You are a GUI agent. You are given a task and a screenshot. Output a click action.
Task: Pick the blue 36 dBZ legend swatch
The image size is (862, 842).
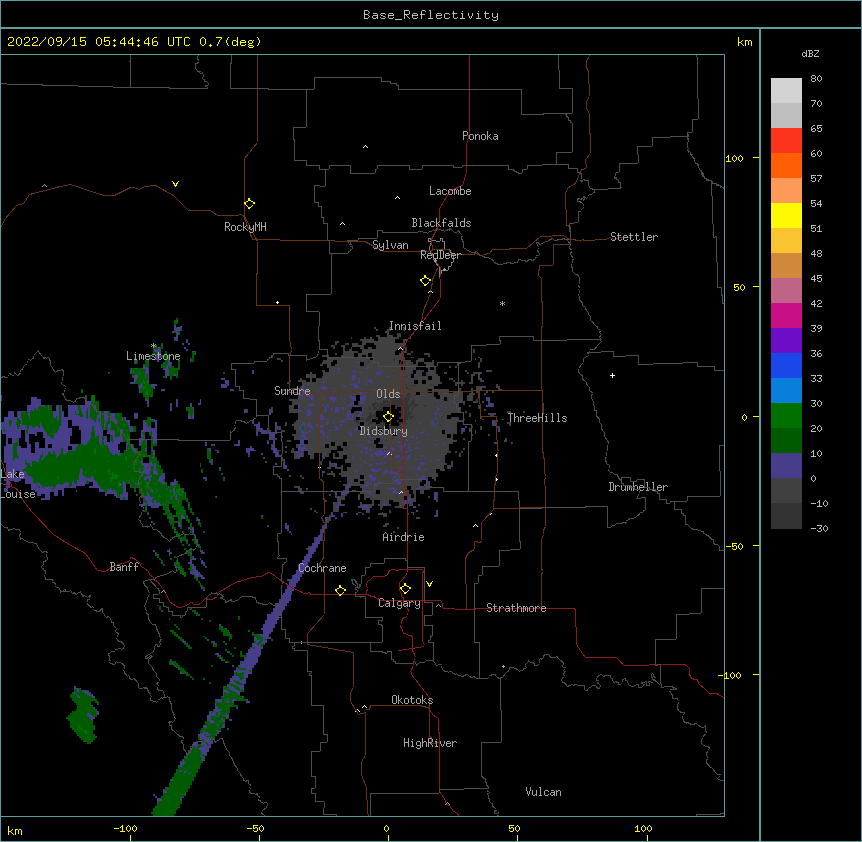pos(786,365)
